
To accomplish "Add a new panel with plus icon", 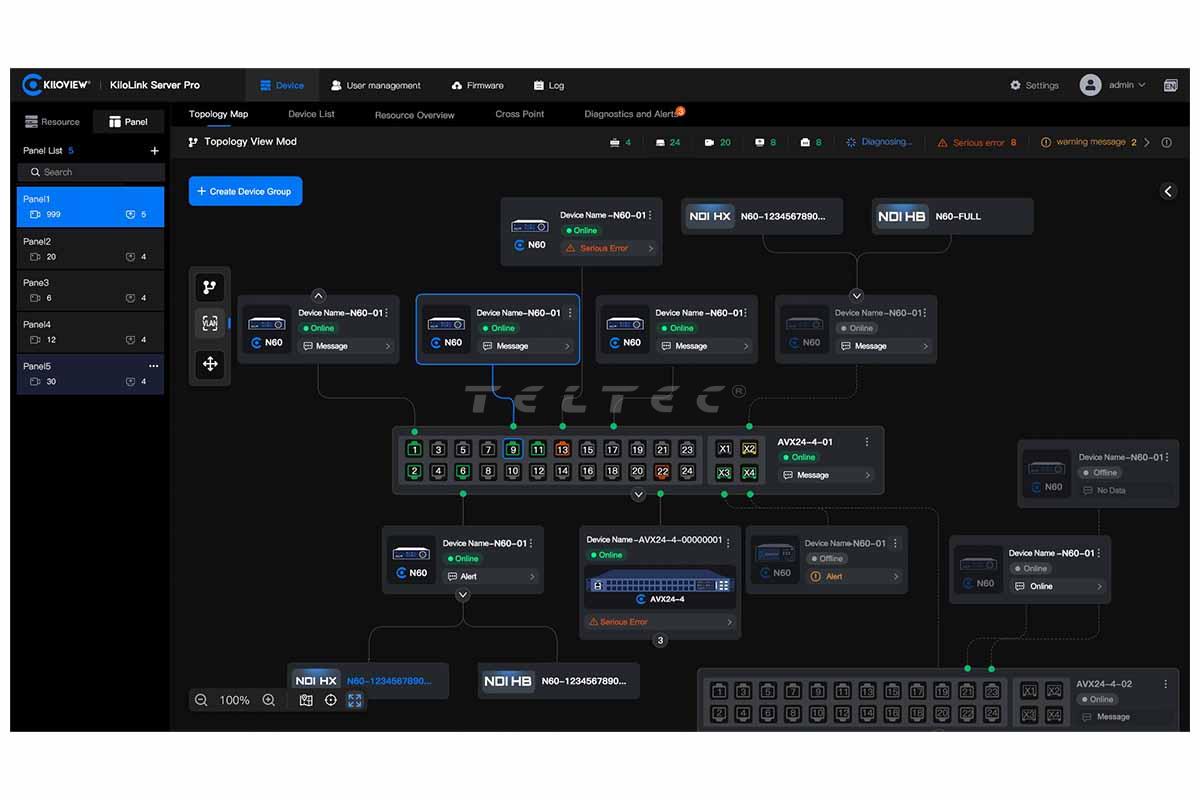I will 154,151.
